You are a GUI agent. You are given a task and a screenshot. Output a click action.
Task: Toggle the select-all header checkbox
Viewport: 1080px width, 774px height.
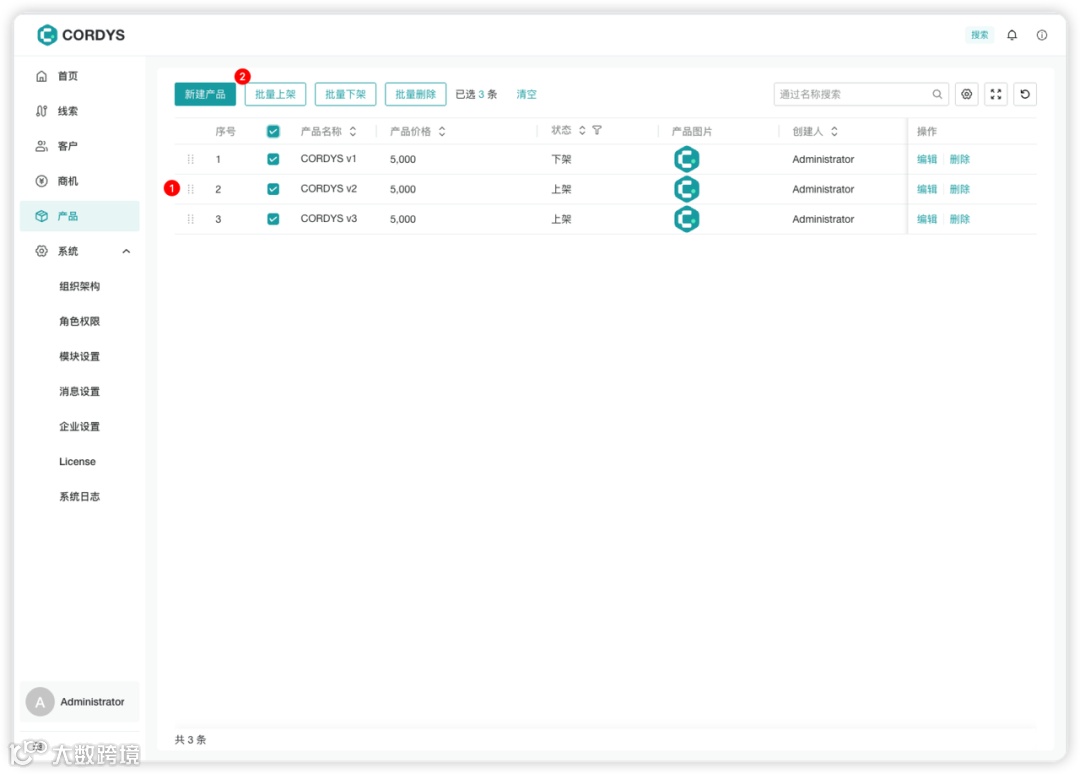(273, 132)
